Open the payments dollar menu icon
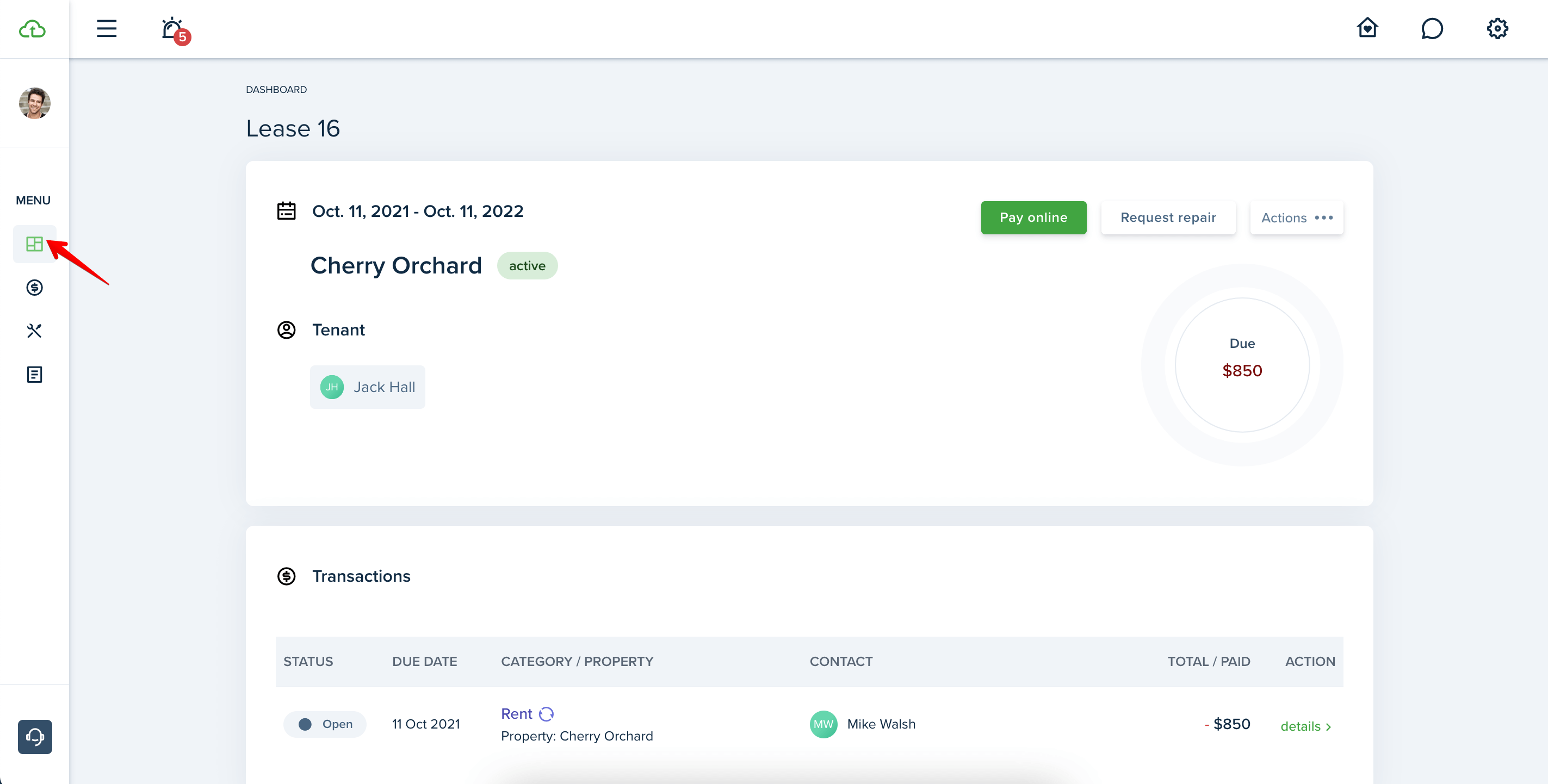The height and width of the screenshot is (784, 1548). pos(34,287)
